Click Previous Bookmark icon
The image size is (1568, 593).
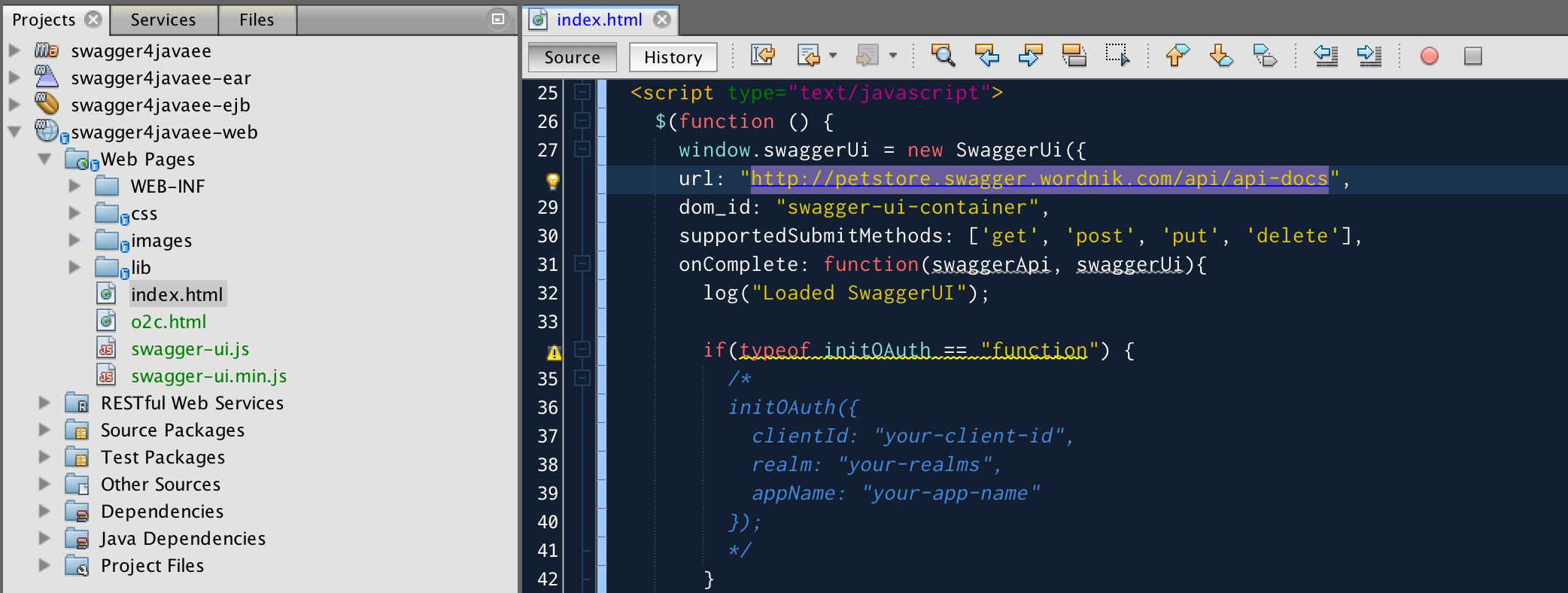tap(1178, 56)
